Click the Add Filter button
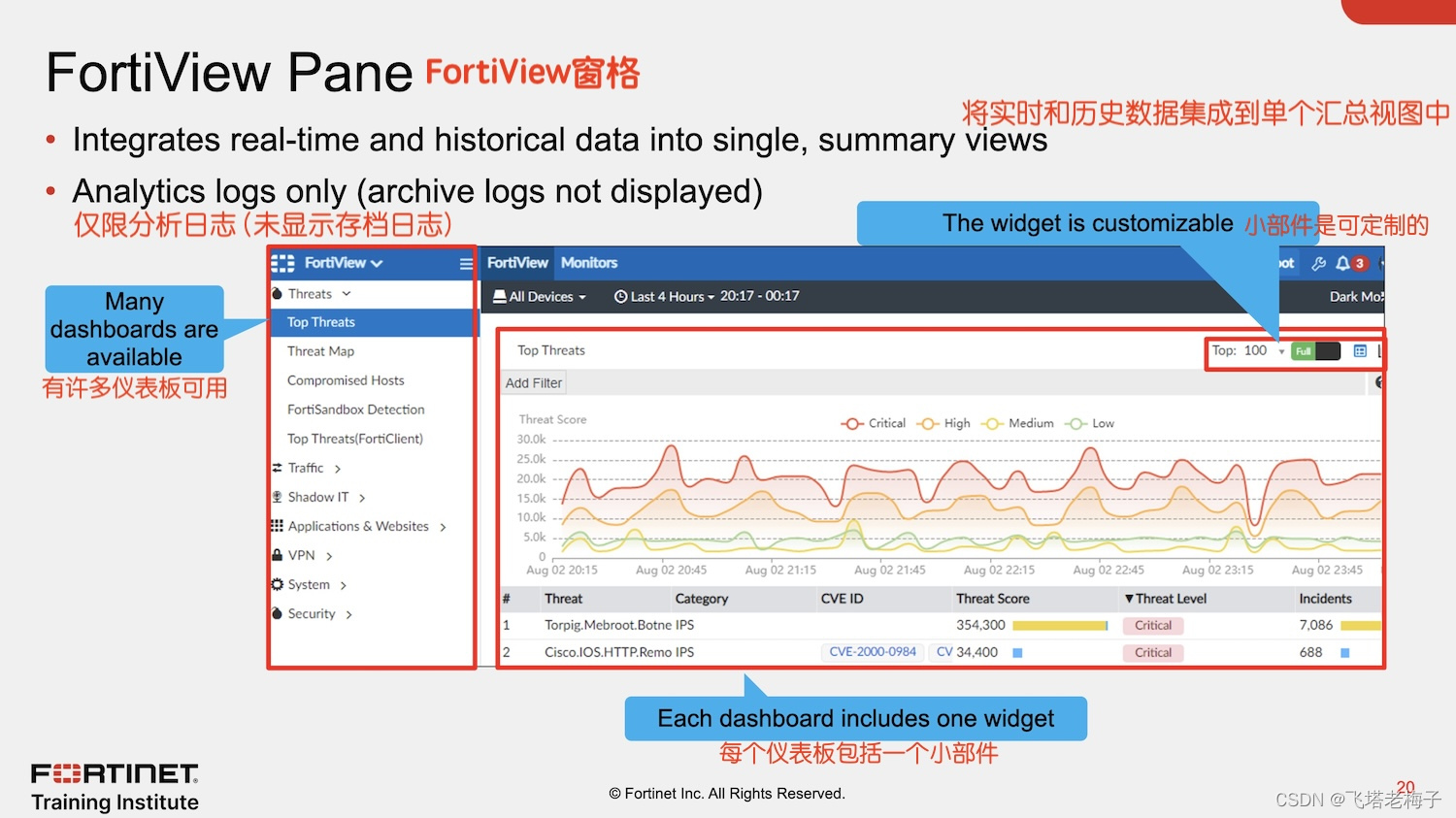The width and height of the screenshot is (1456, 818). (534, 382)
